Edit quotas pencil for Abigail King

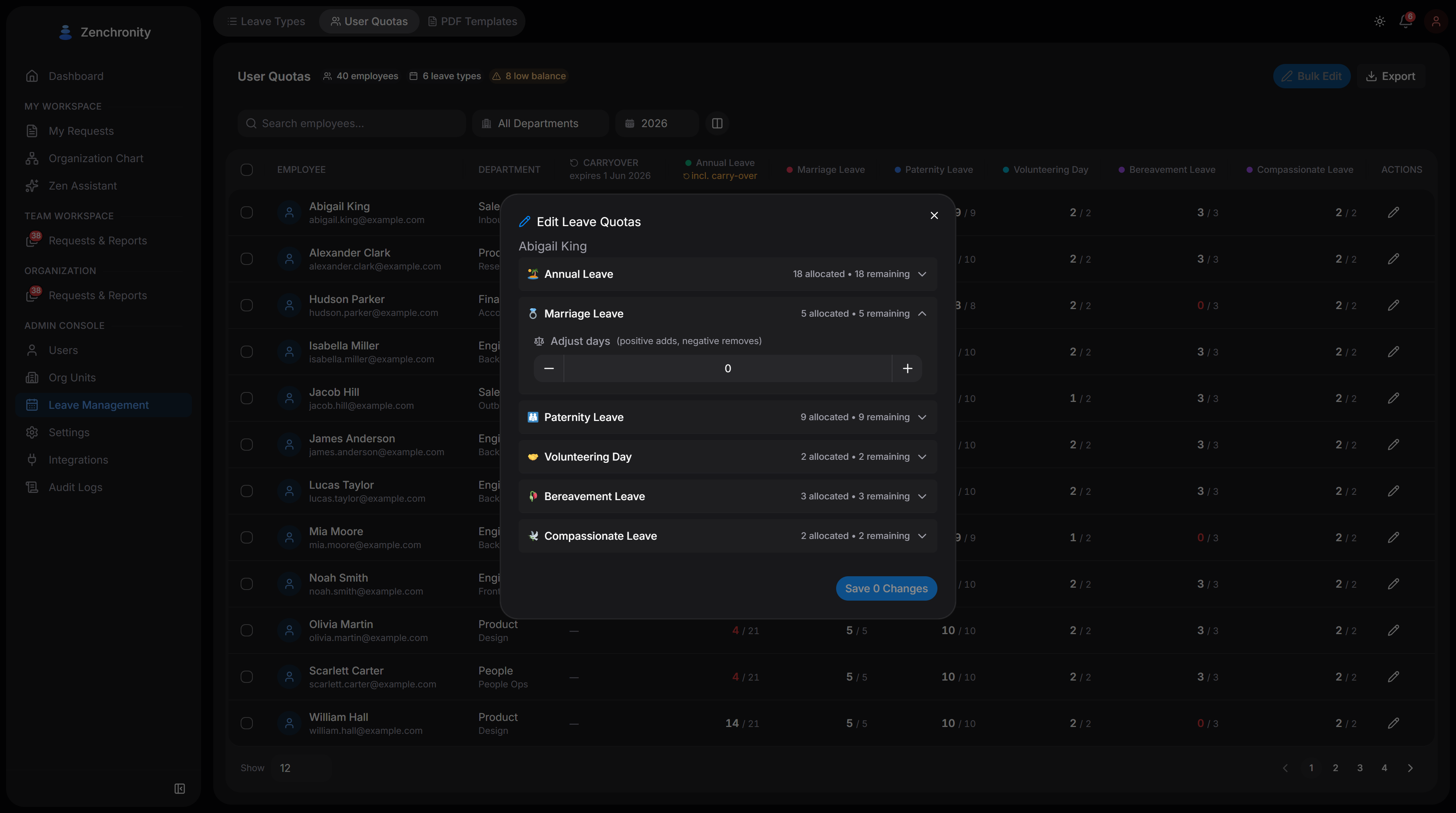(x=1393, y=212)
